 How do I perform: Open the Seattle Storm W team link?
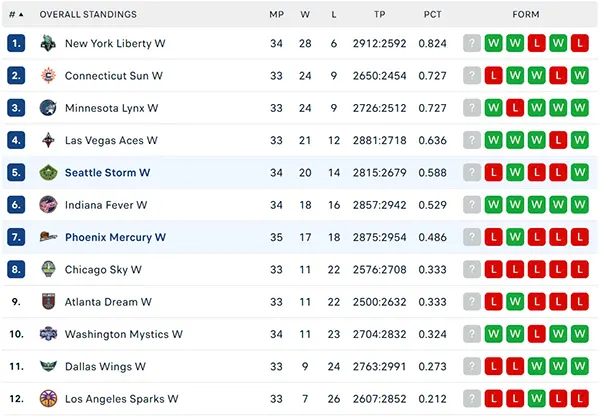(x=107, y=173)
